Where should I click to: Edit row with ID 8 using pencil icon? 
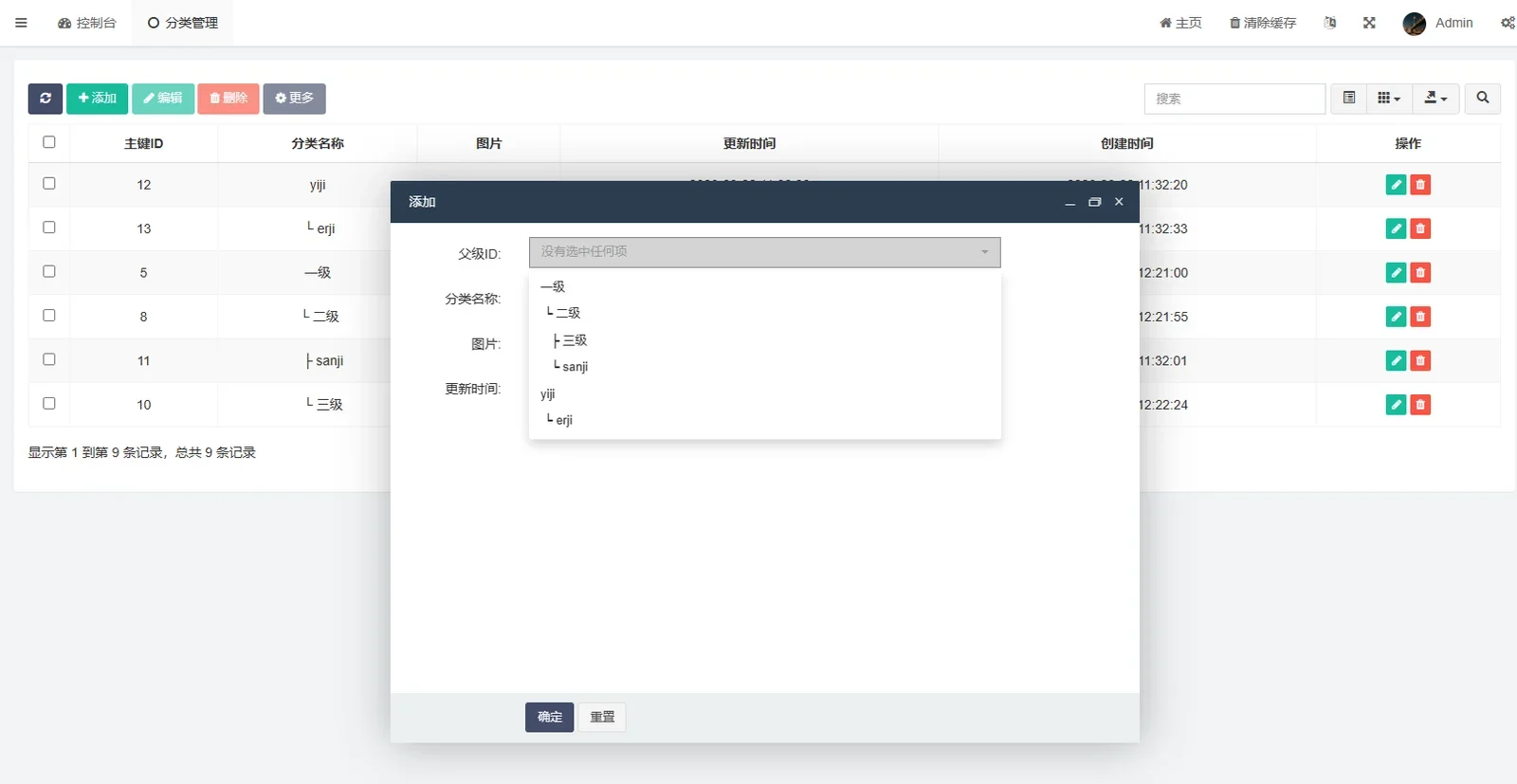point(1396,317)
